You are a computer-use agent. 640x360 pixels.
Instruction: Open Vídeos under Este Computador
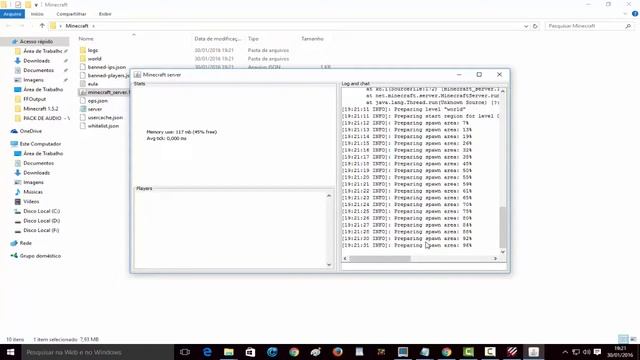[31, 202]
